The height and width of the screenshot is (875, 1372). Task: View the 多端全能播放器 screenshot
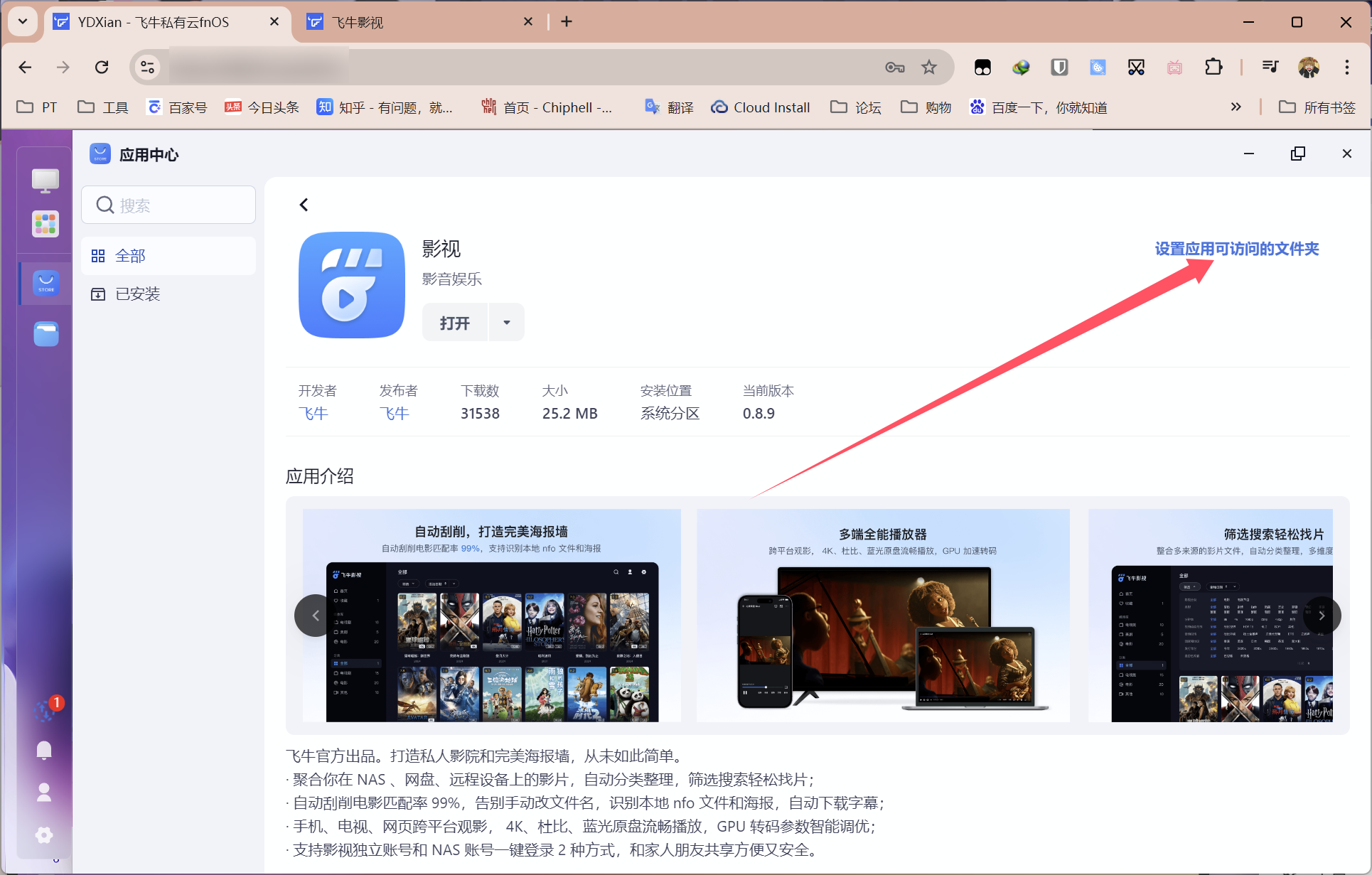tap(883, 616)
